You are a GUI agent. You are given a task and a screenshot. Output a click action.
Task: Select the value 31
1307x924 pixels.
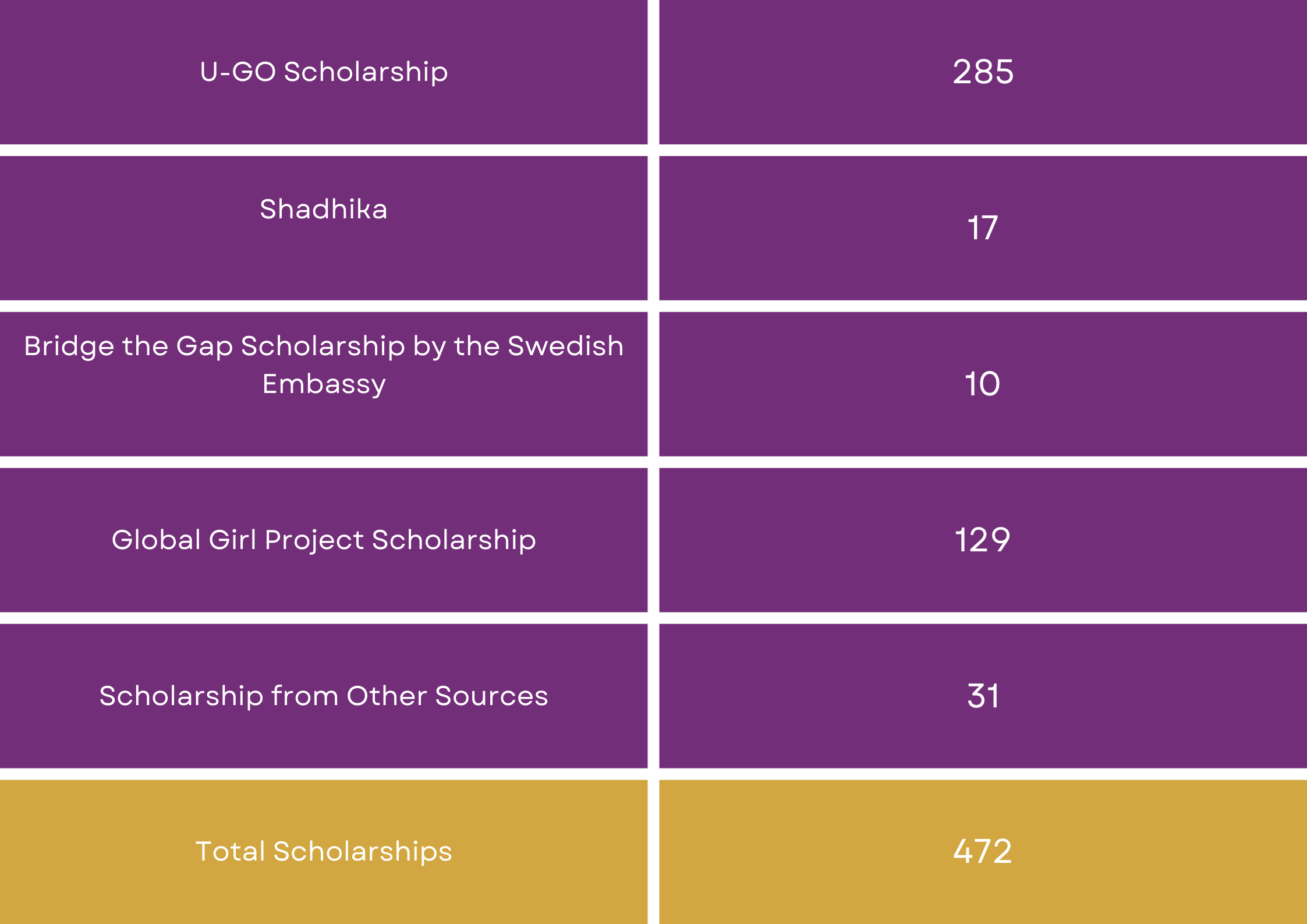[983, 696]
